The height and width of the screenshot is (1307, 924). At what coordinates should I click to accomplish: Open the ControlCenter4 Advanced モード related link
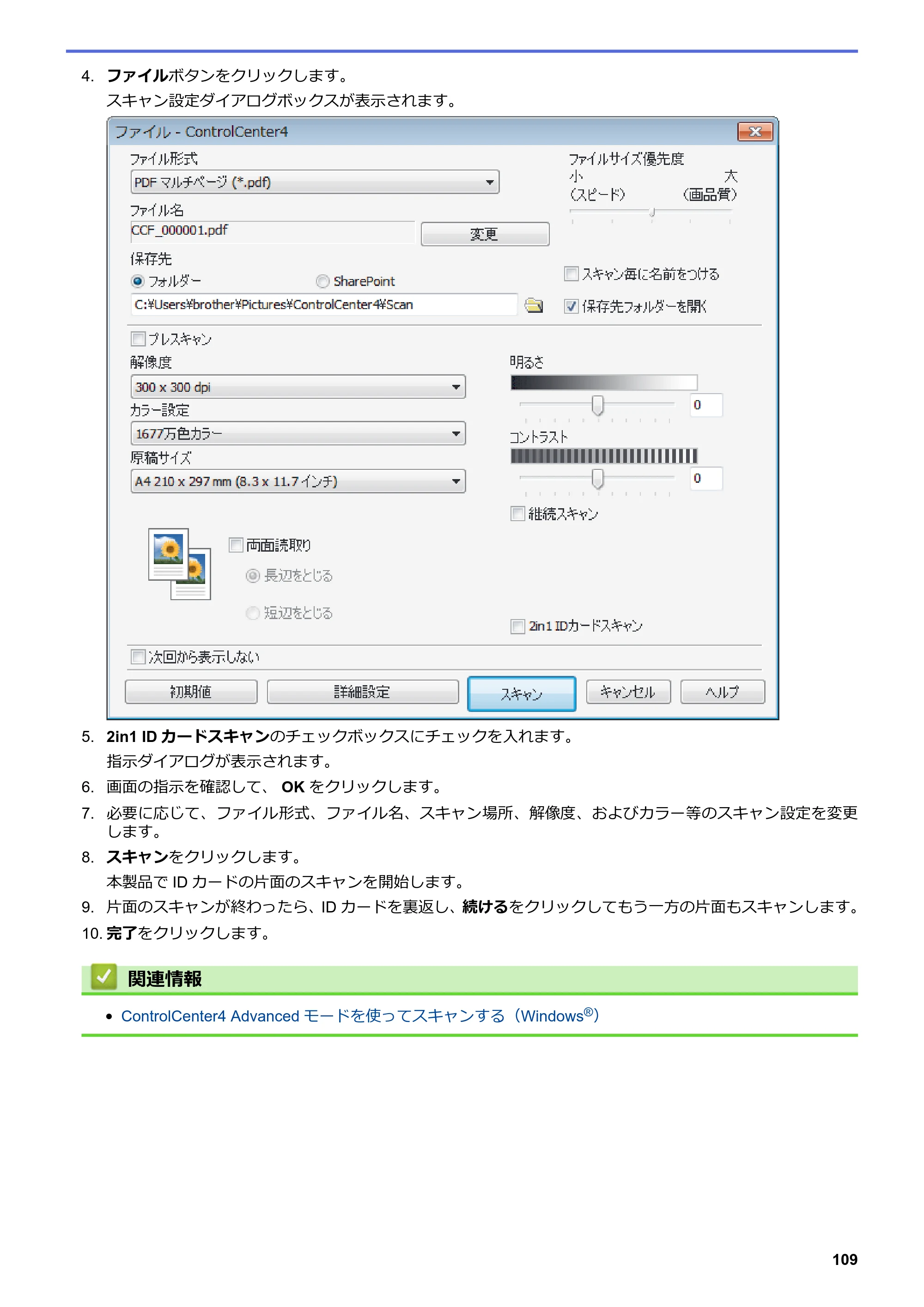pos(360,1015)
